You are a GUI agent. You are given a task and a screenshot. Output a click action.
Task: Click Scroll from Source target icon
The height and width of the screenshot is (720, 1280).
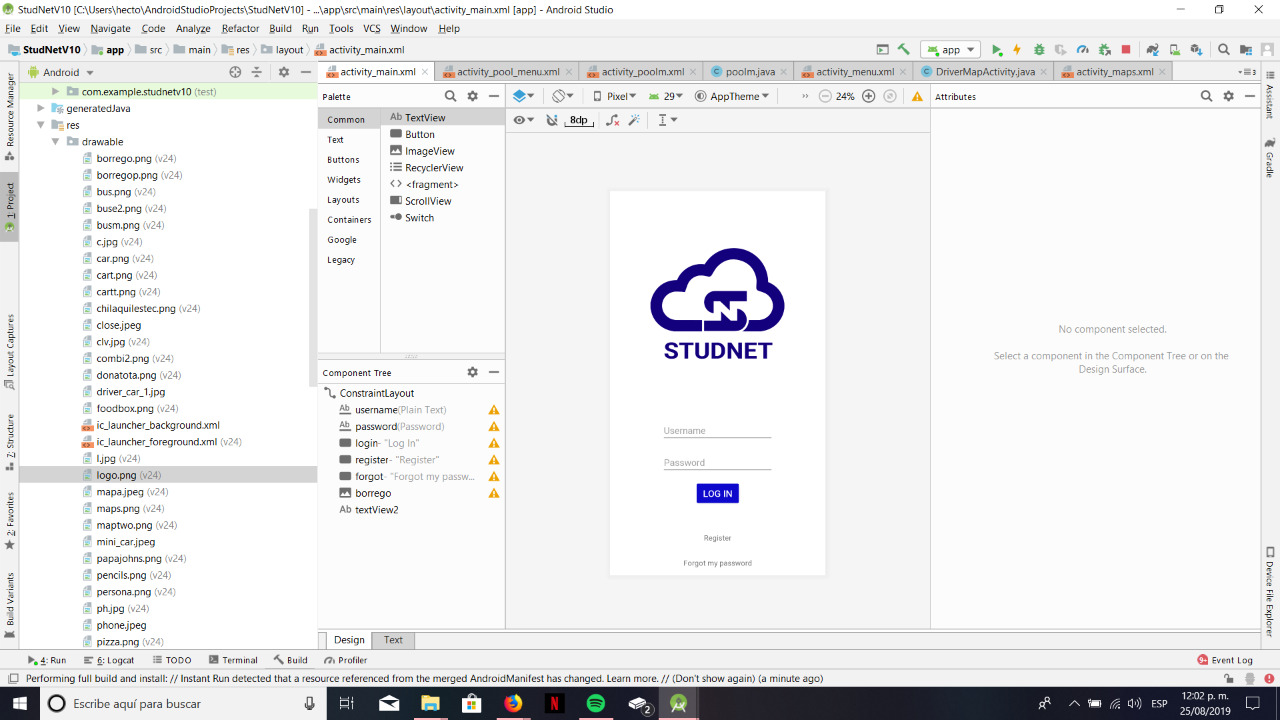tap(235, 72)
